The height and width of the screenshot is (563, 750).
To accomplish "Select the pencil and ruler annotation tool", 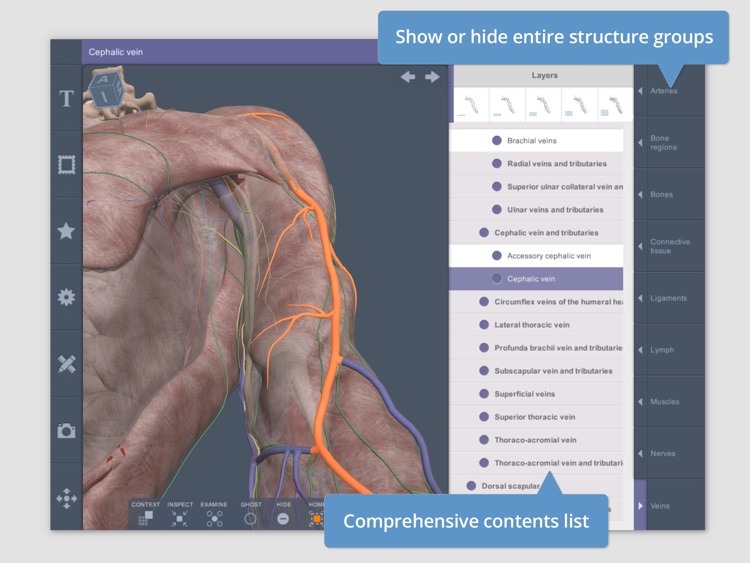I will (x=66, y=364).
